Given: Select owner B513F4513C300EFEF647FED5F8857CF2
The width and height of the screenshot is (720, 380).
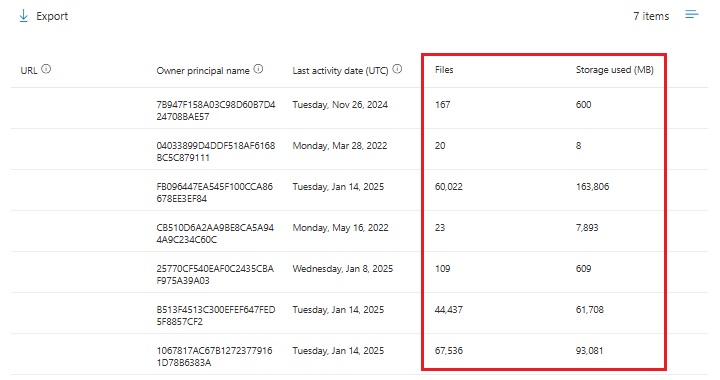Looking at the screenshot, I should [216, 316].
